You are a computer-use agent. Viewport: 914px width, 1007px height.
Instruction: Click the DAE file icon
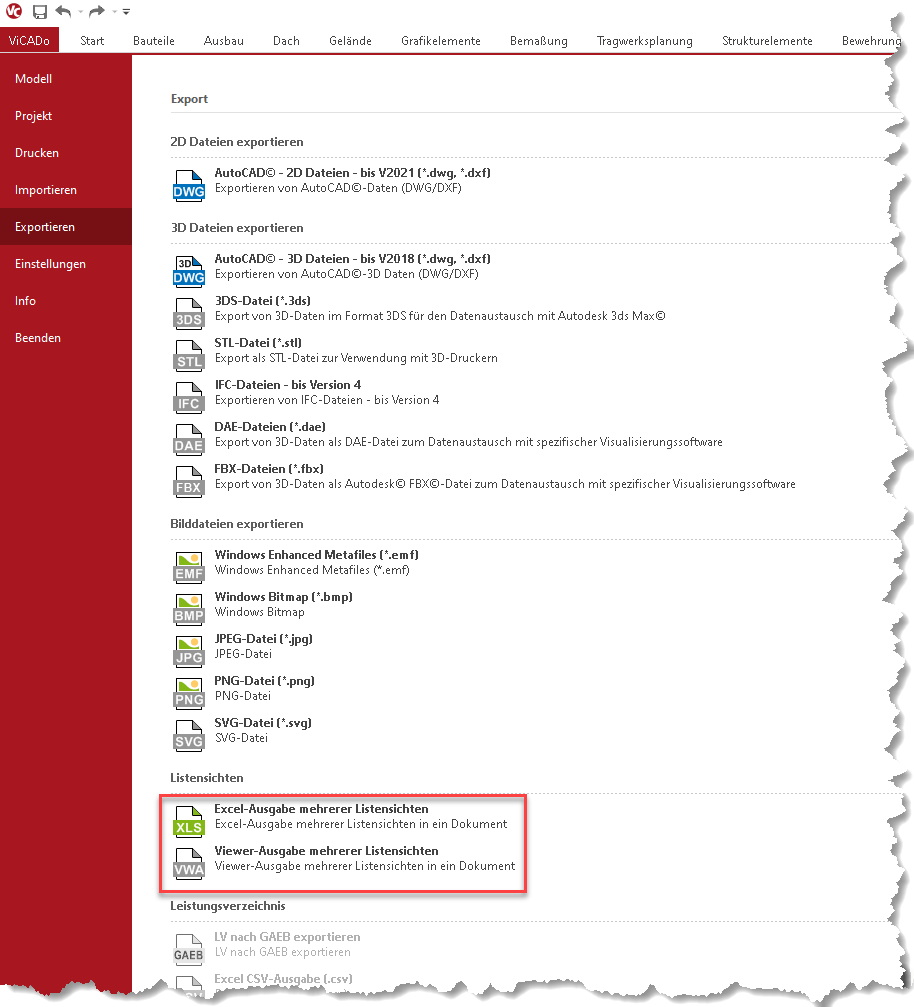(x=188, y=440)
